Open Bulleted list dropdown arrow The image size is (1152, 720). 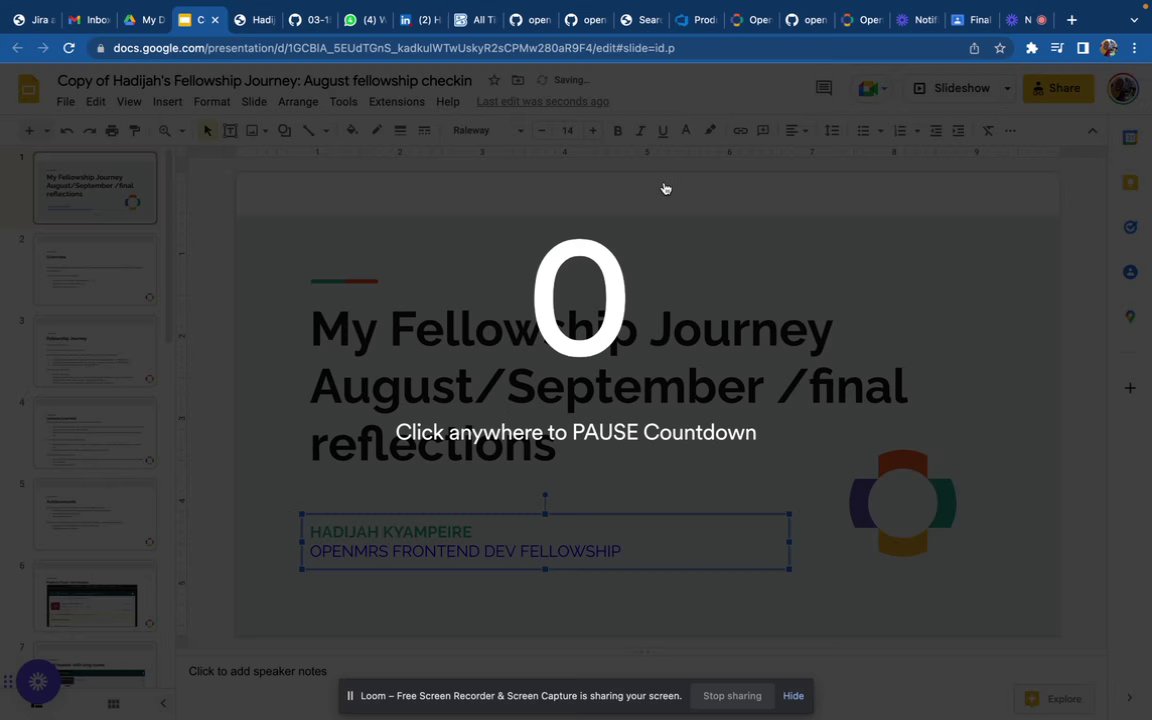tap(880, 131)
